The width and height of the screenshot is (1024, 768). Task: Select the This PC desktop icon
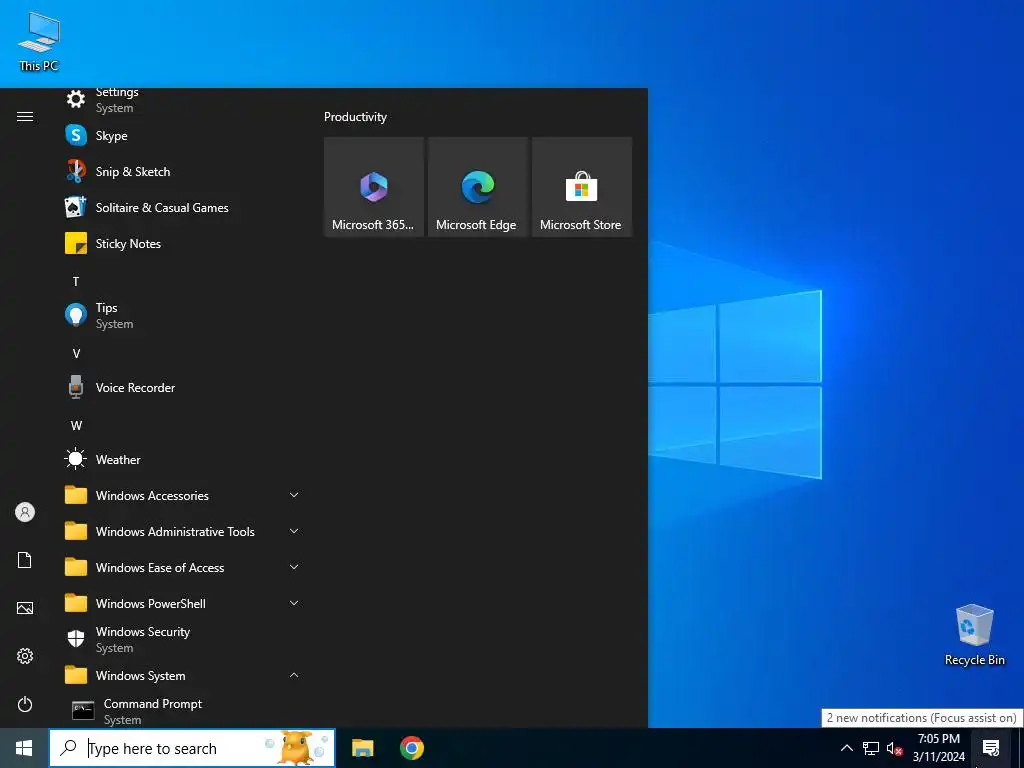pos(39,41)
